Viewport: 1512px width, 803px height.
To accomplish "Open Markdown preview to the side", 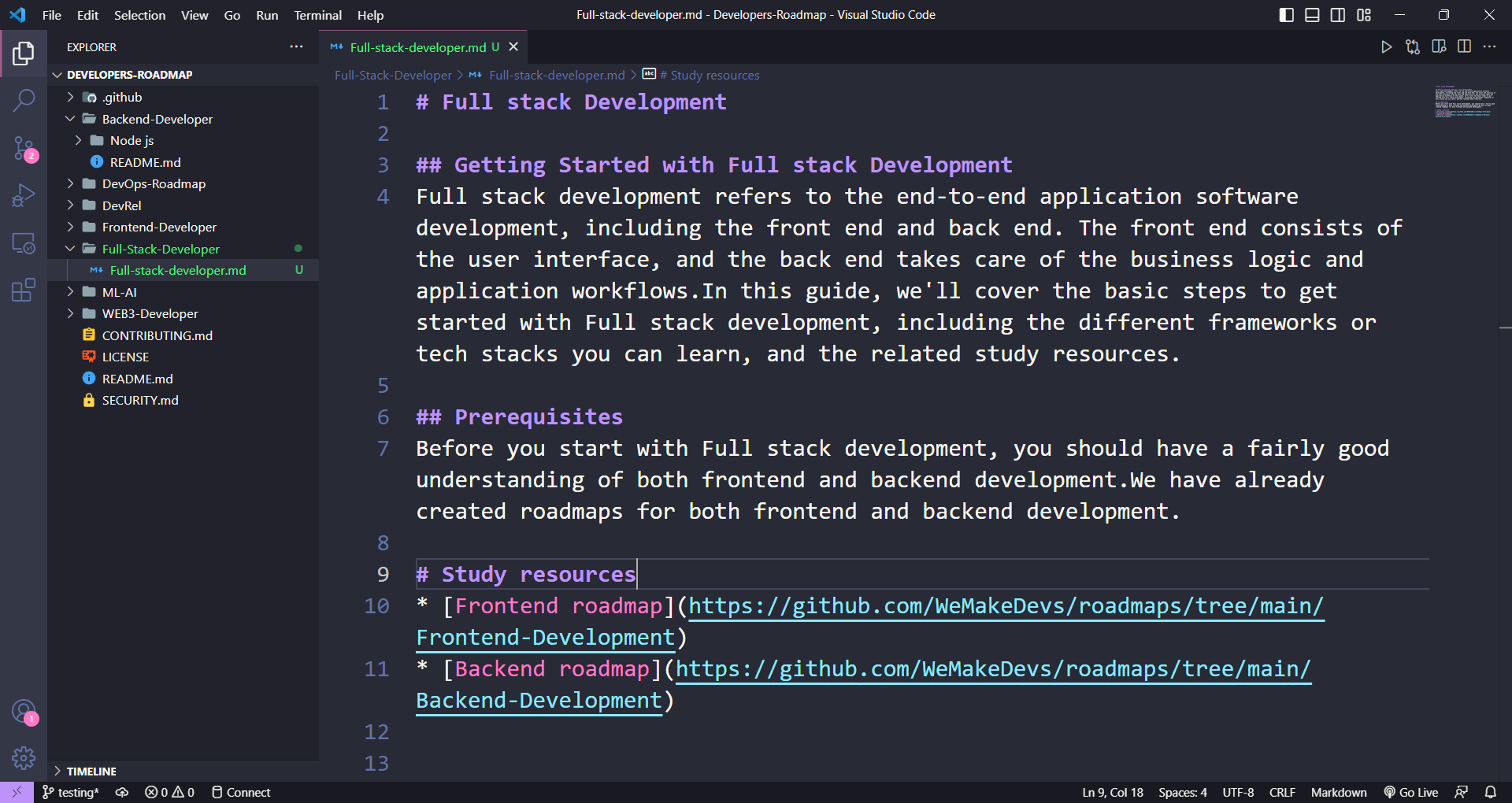I will coord(1439,46).
